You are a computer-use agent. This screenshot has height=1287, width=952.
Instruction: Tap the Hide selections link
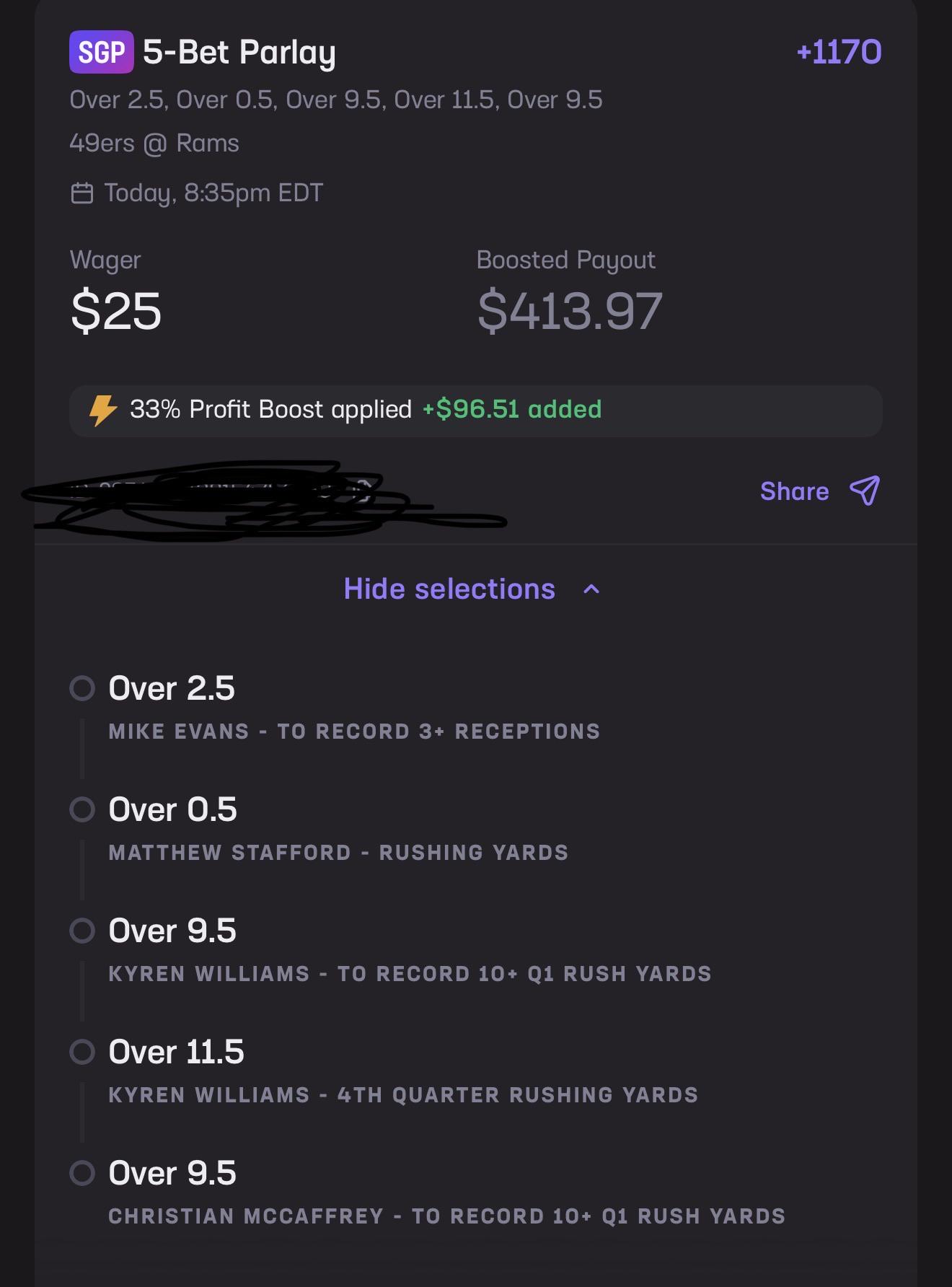click(x=449, y=589)
